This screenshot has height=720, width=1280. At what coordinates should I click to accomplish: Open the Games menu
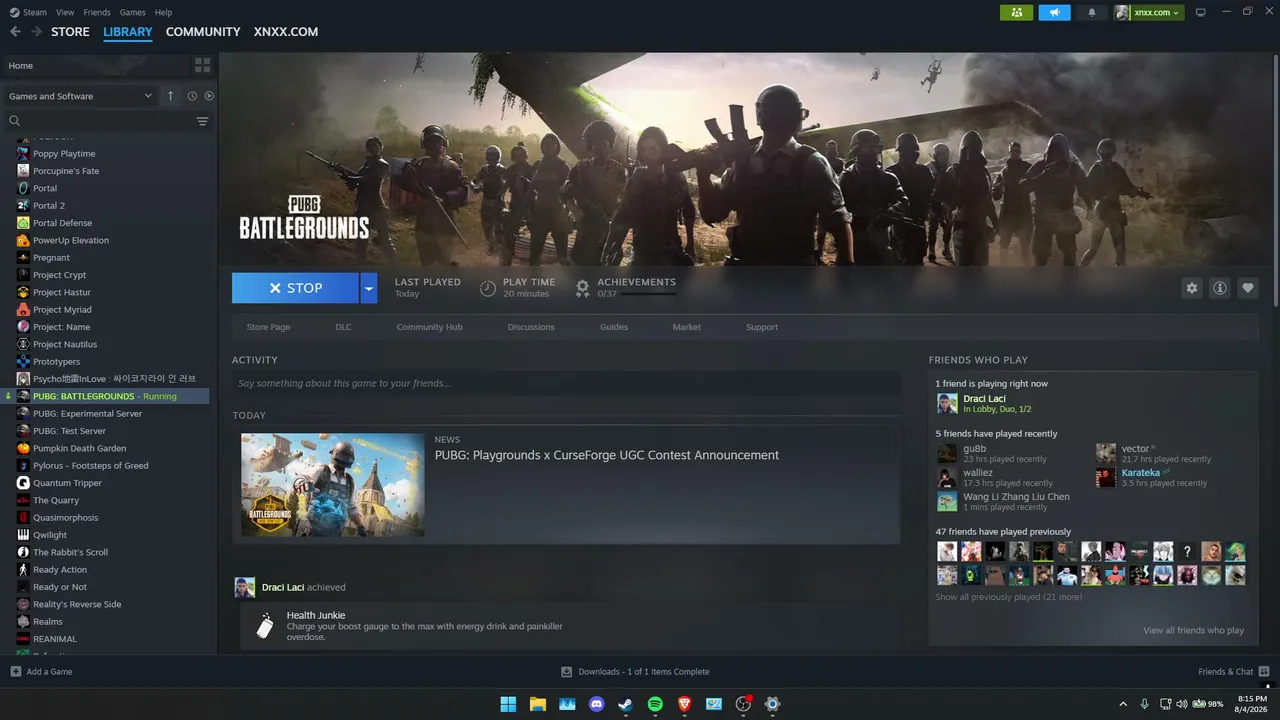coord(132,12)
